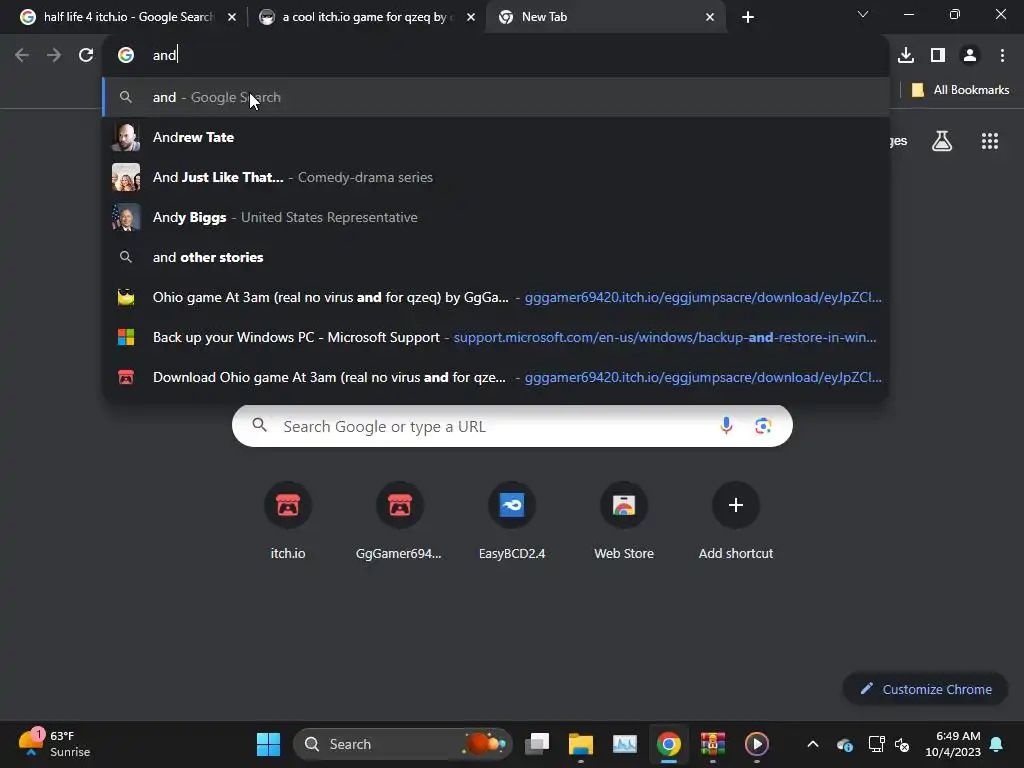The height and width of the screenshot is (768, 1024).
Task: Click the Chrome taskbar icon
Action: [x=669, y=744]
